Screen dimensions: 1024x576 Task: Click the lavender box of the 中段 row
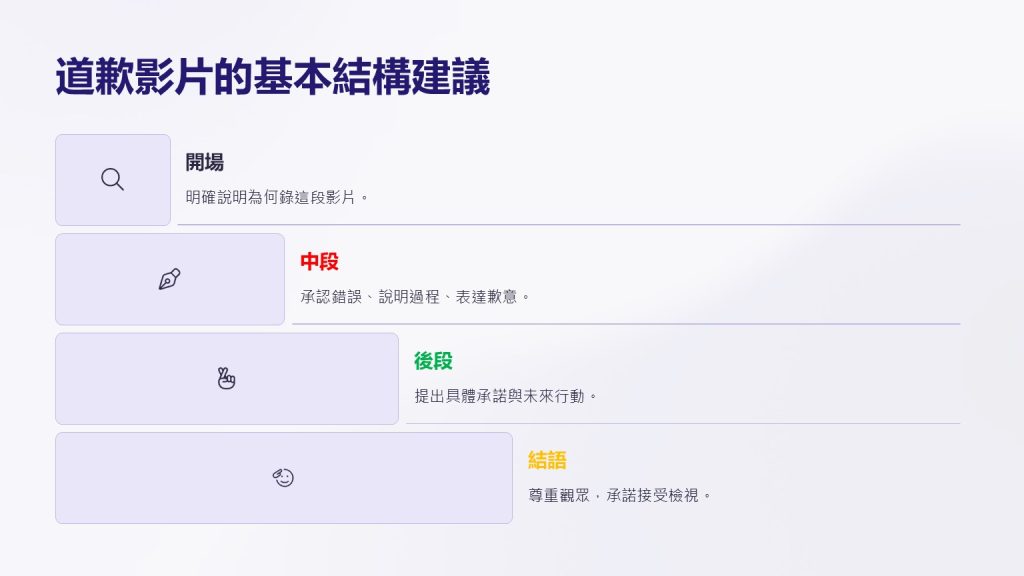tap(170, 280)
